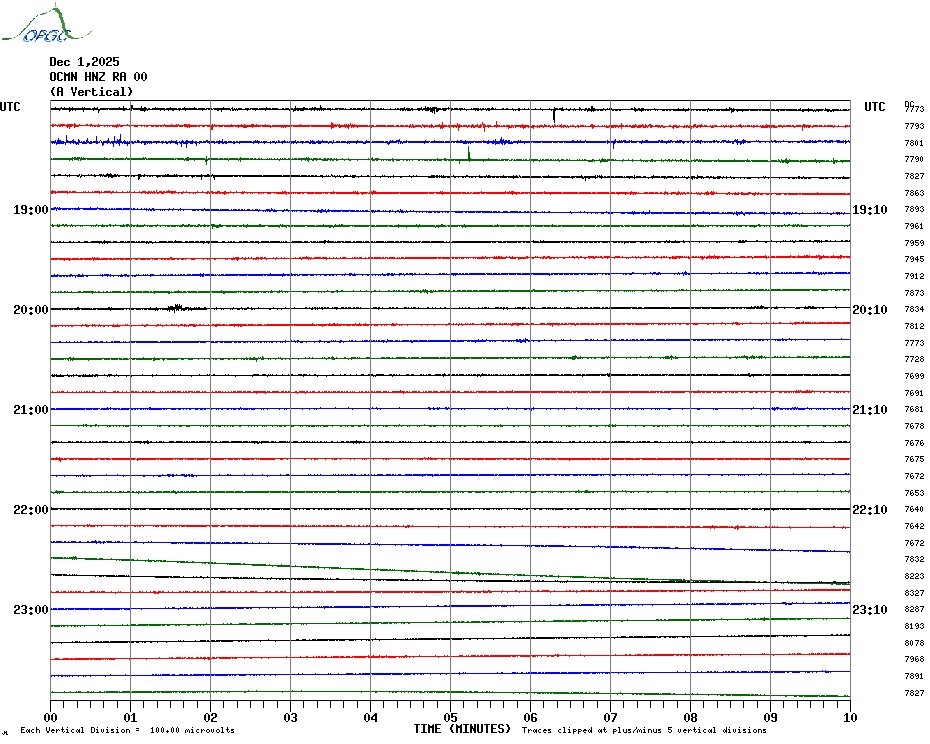
Task: Click the DC value 7793
Action: 914,126
